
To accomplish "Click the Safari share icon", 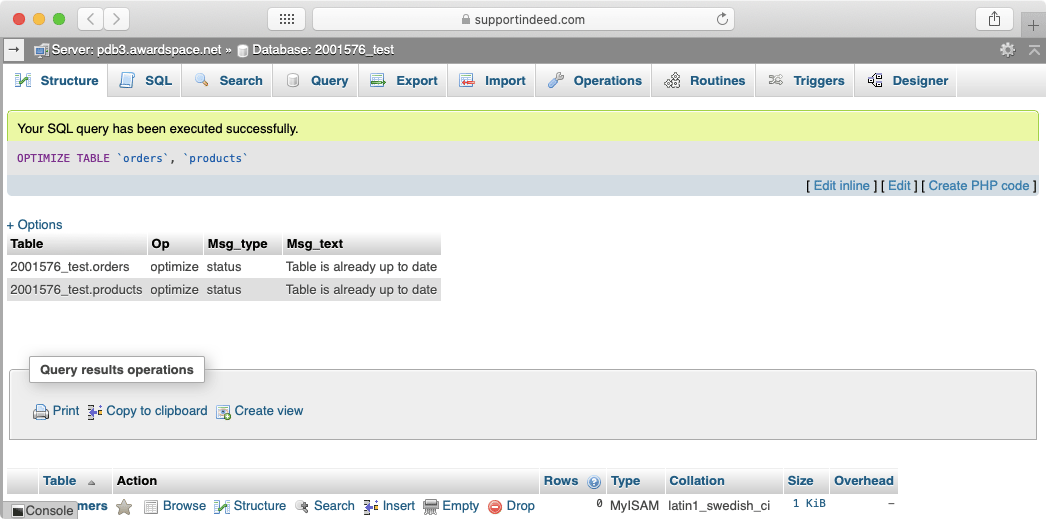I will click(x=994, y=19).
